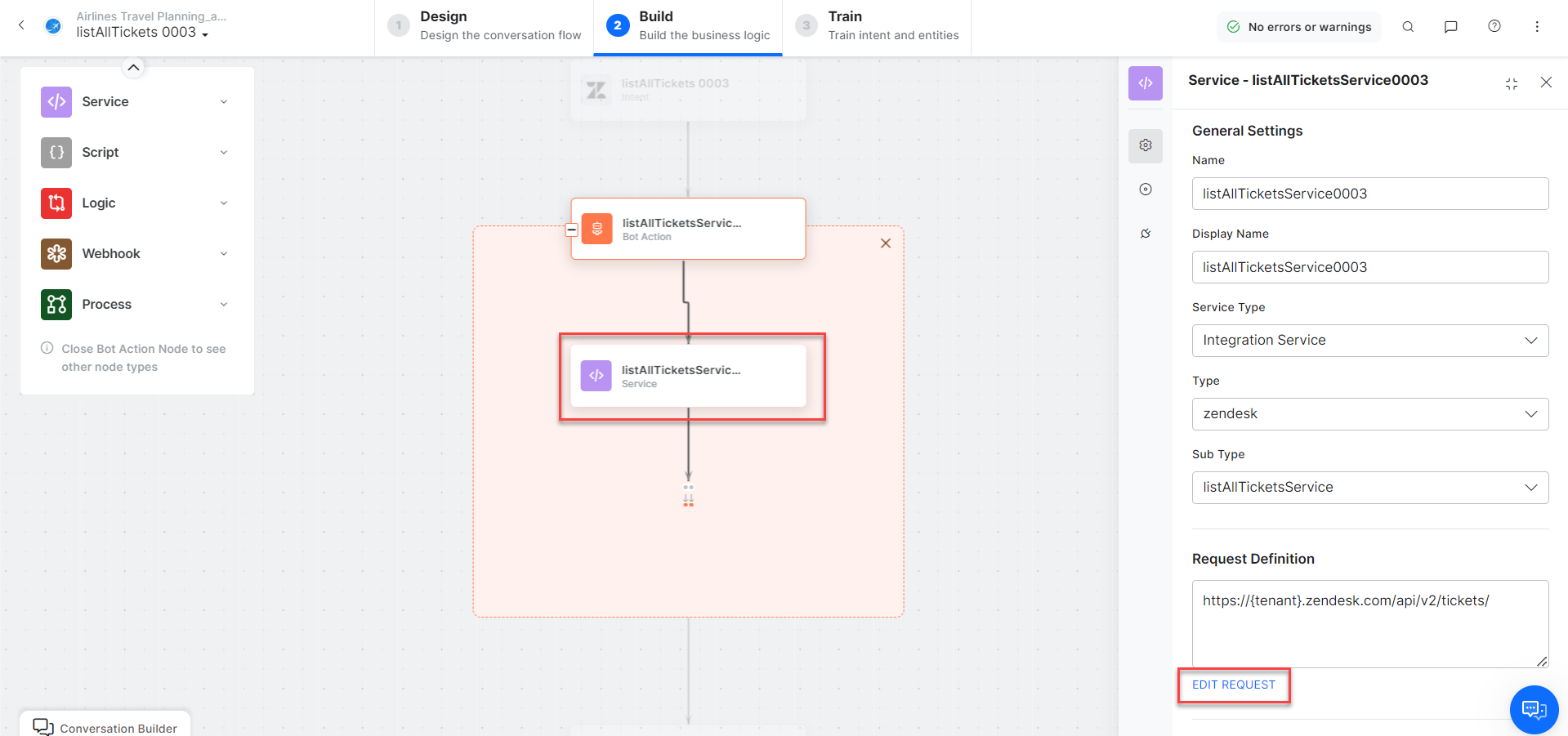Click the back arrow next to bot name
Image resolution: width=1568 pixels, height=736 pixels.
click(x=22, y=25)
